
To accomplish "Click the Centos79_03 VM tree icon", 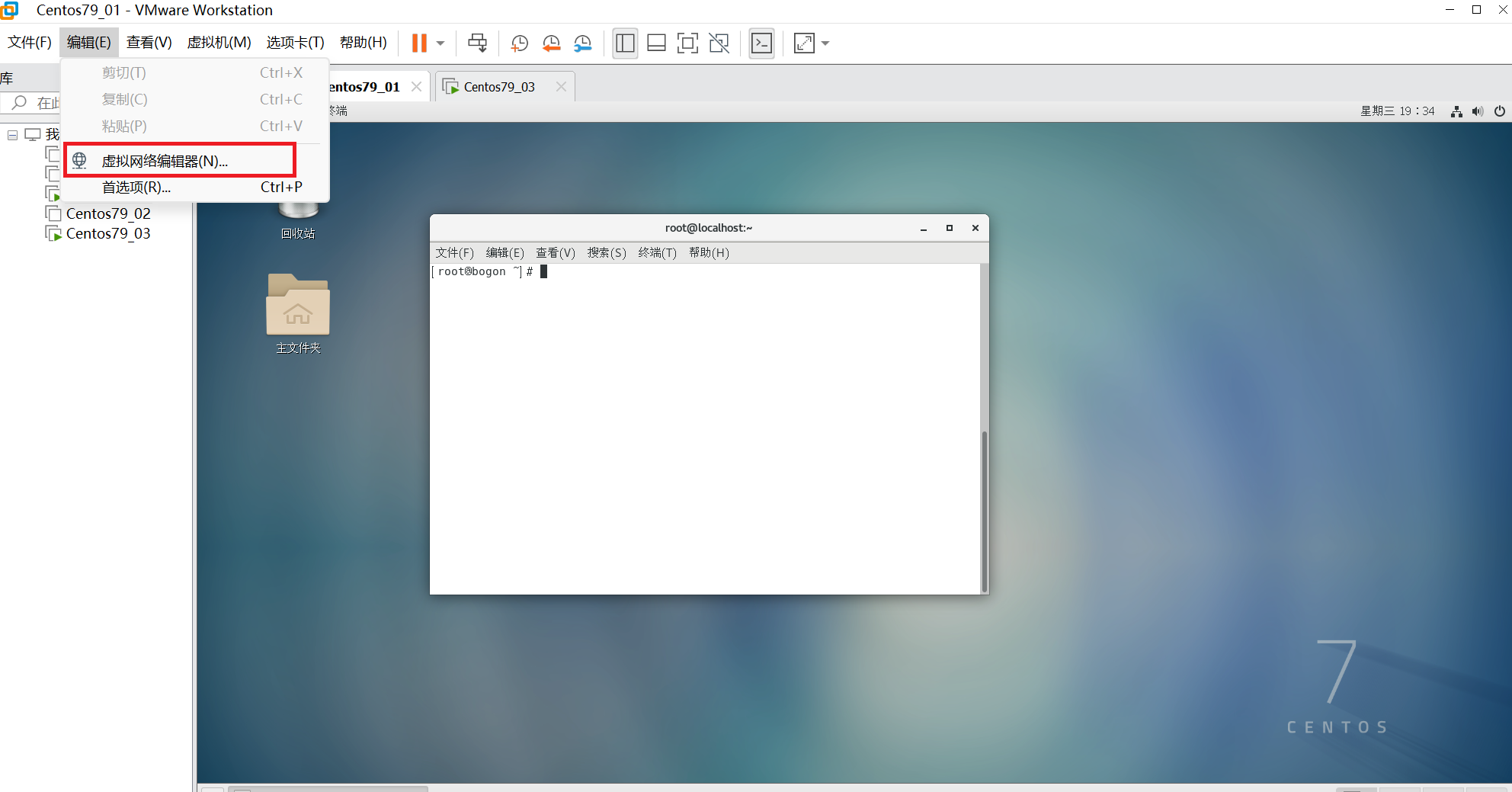I will coord(53,233).
